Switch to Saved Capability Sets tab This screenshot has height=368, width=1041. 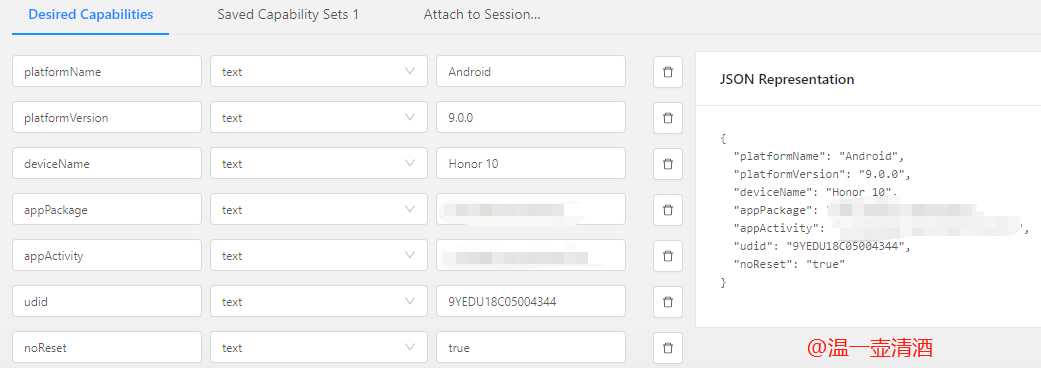pos(287,15)
